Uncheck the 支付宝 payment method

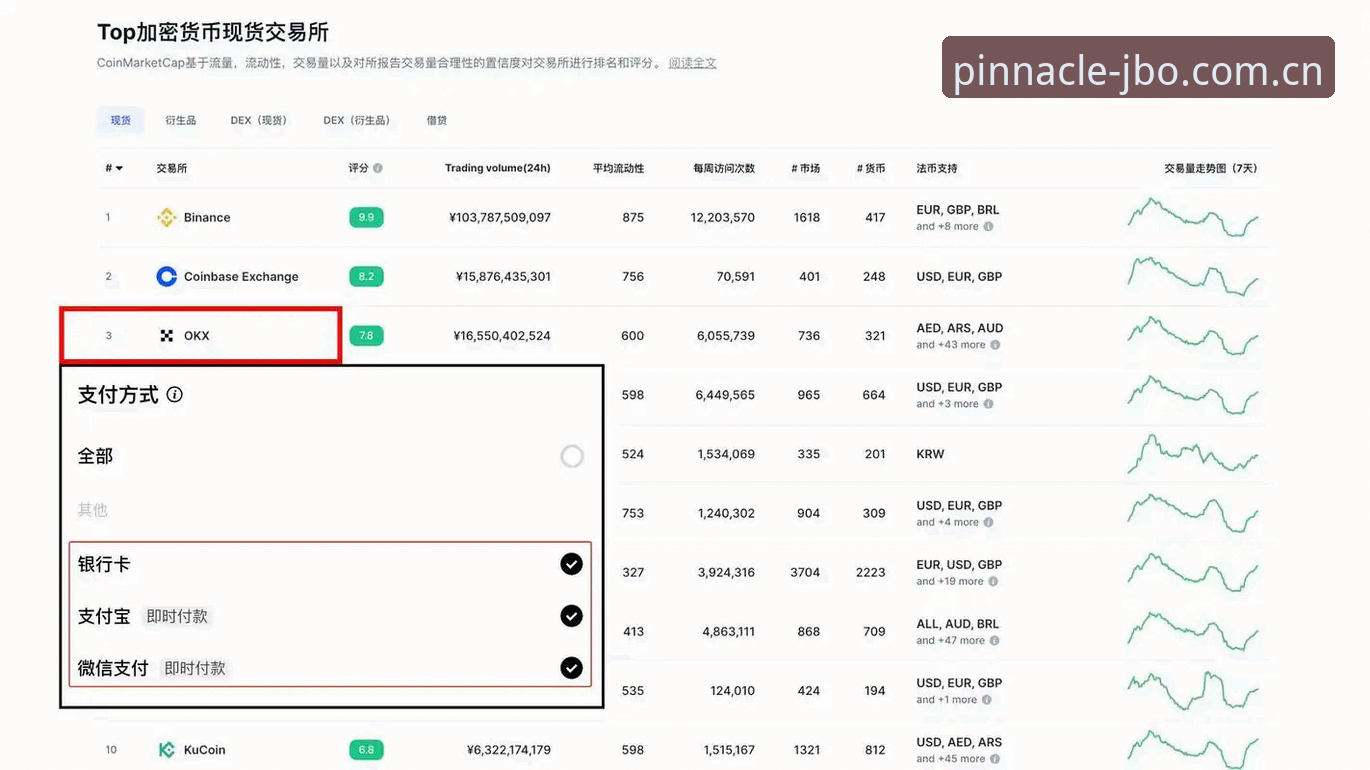coord(572,616)
